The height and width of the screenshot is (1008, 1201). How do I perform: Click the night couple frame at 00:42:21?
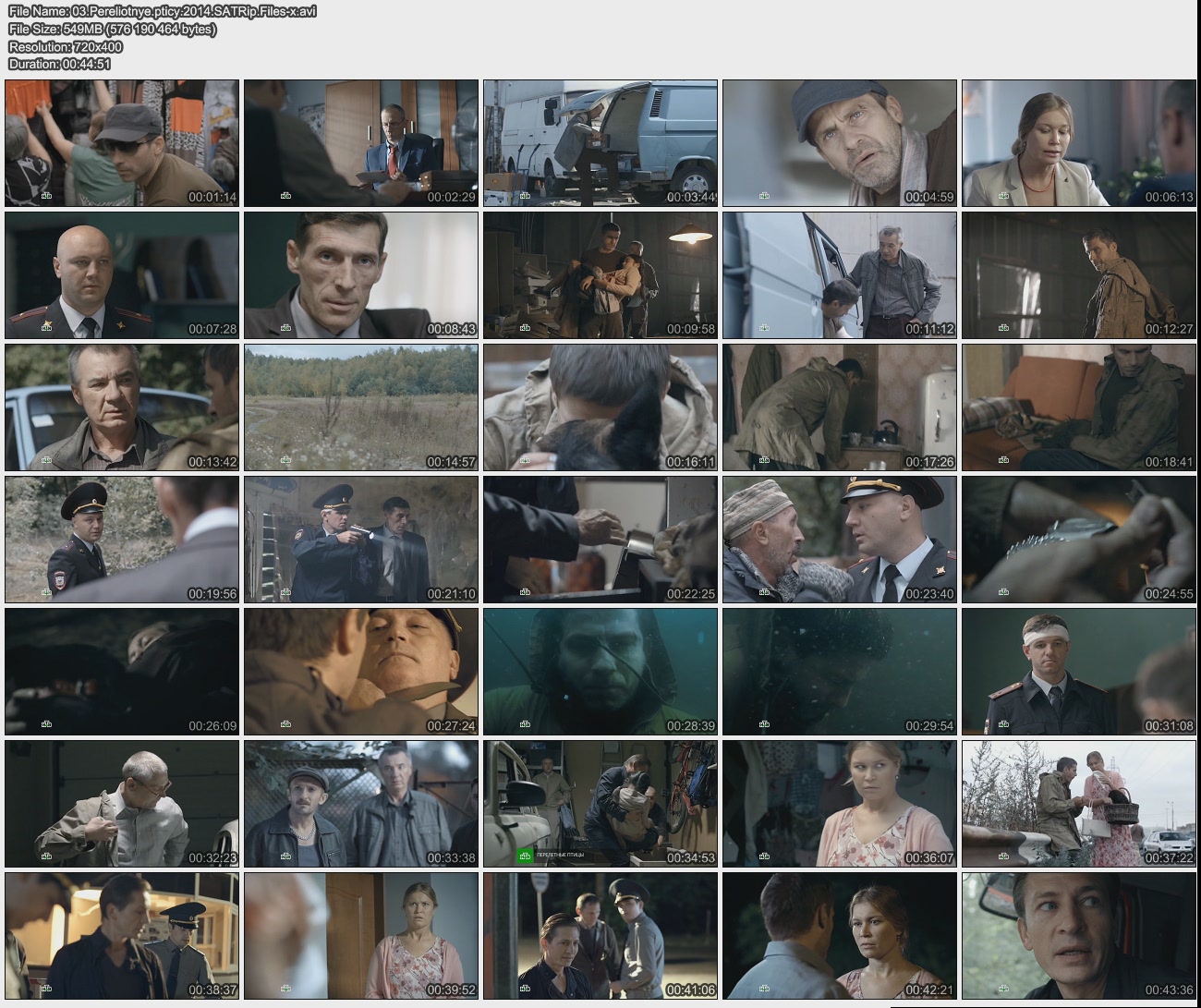pos(840,936)
